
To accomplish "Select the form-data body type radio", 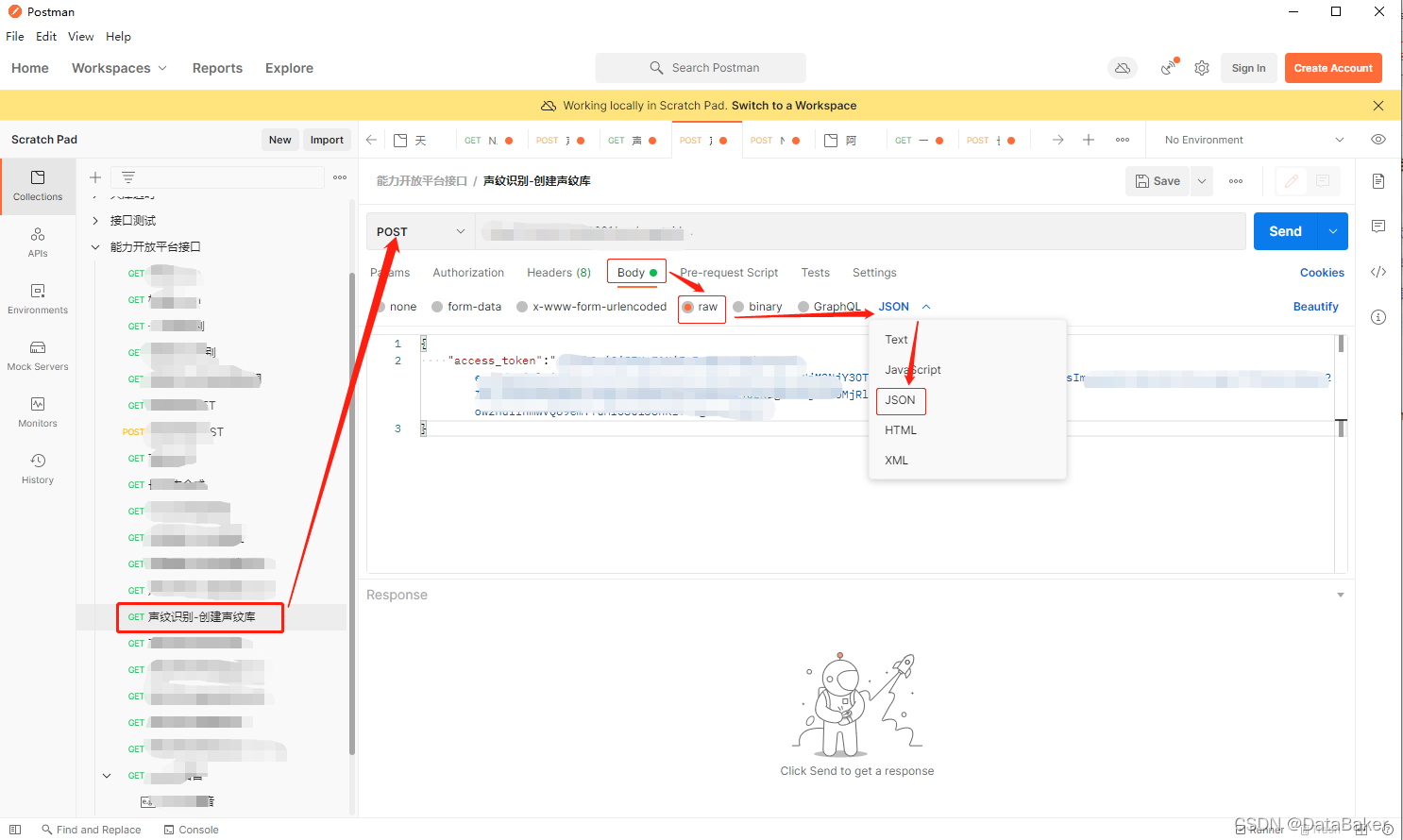I will pos(437,307).
